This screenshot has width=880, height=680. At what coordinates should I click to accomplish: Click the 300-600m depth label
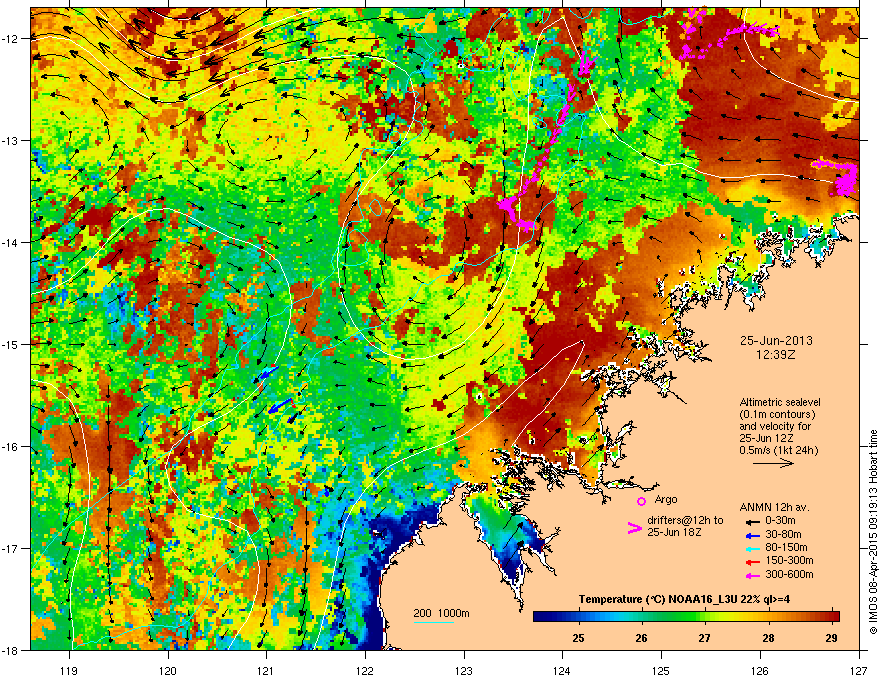[x=790, y=575]
